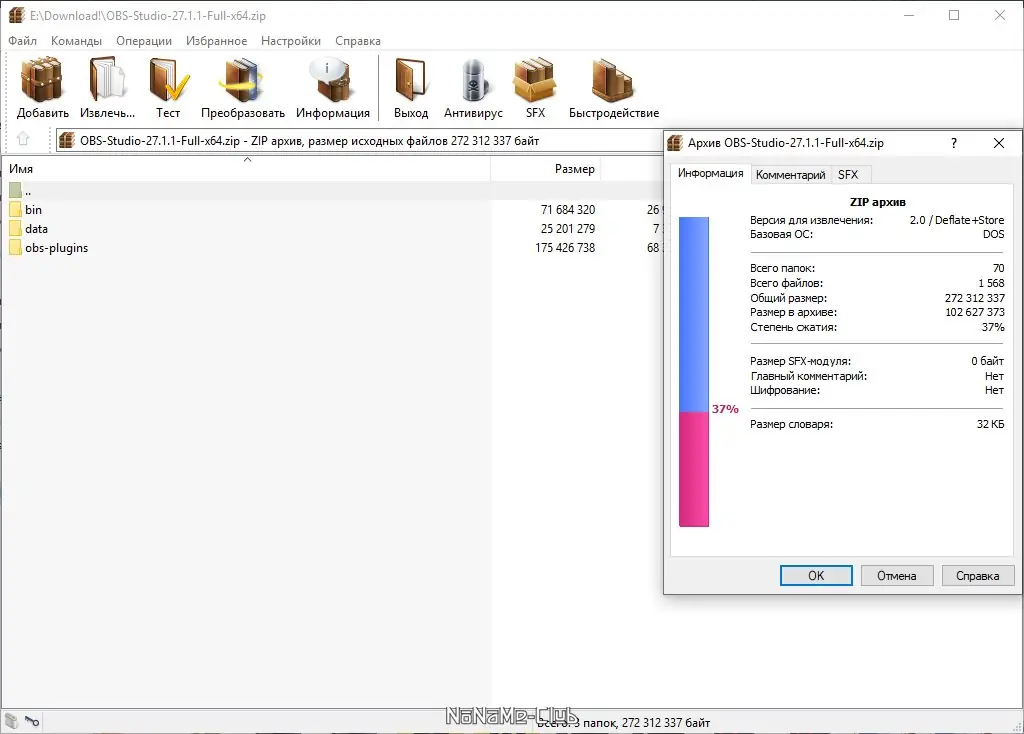1024x734 pixels.
Task: Minimize the WinRAR window
Action: coord(908,15)
